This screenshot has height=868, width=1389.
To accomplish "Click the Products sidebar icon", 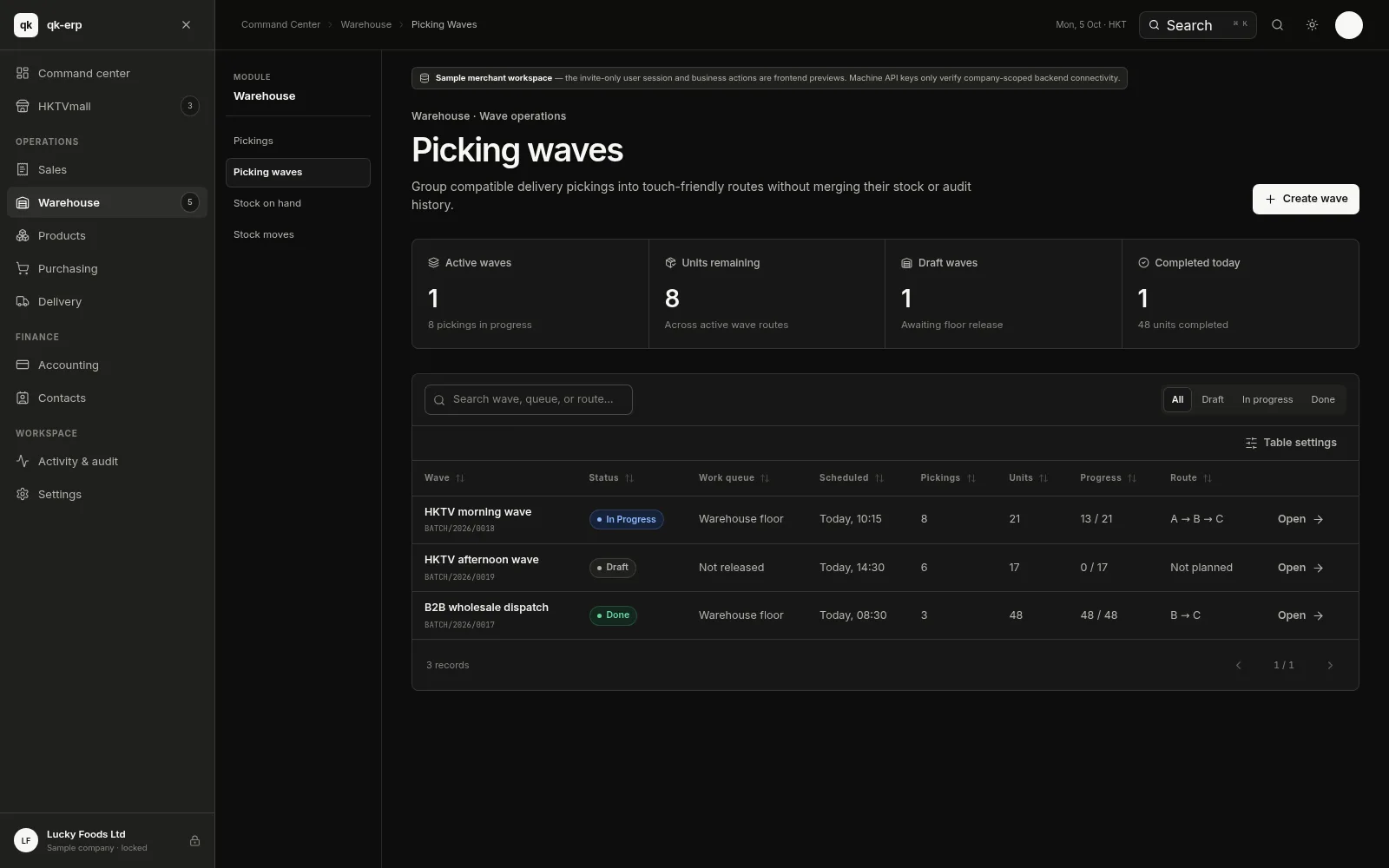I will [23, 235].
